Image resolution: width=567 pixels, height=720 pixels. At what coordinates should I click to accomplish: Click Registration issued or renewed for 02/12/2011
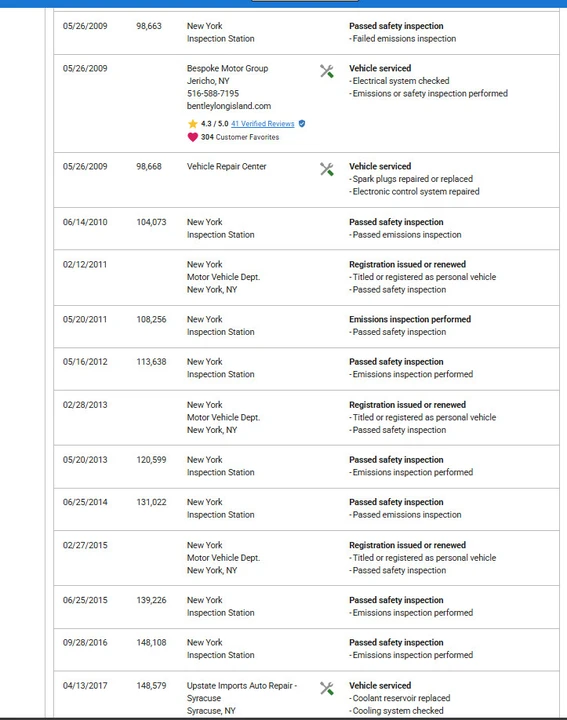(407, 264)
